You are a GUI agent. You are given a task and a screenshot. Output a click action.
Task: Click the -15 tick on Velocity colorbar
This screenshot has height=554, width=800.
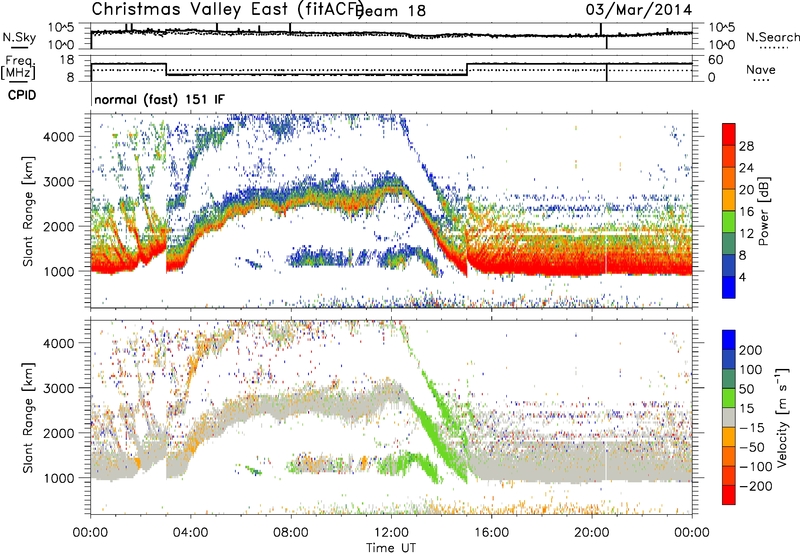(752, 428)
